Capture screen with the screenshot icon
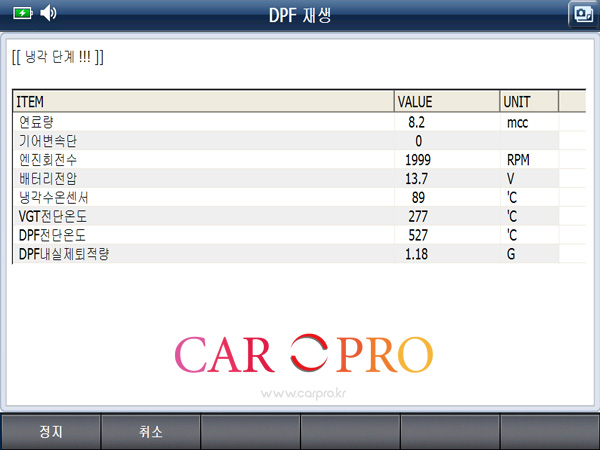Viewport: 600px width, 450px height. pos(583,14)
